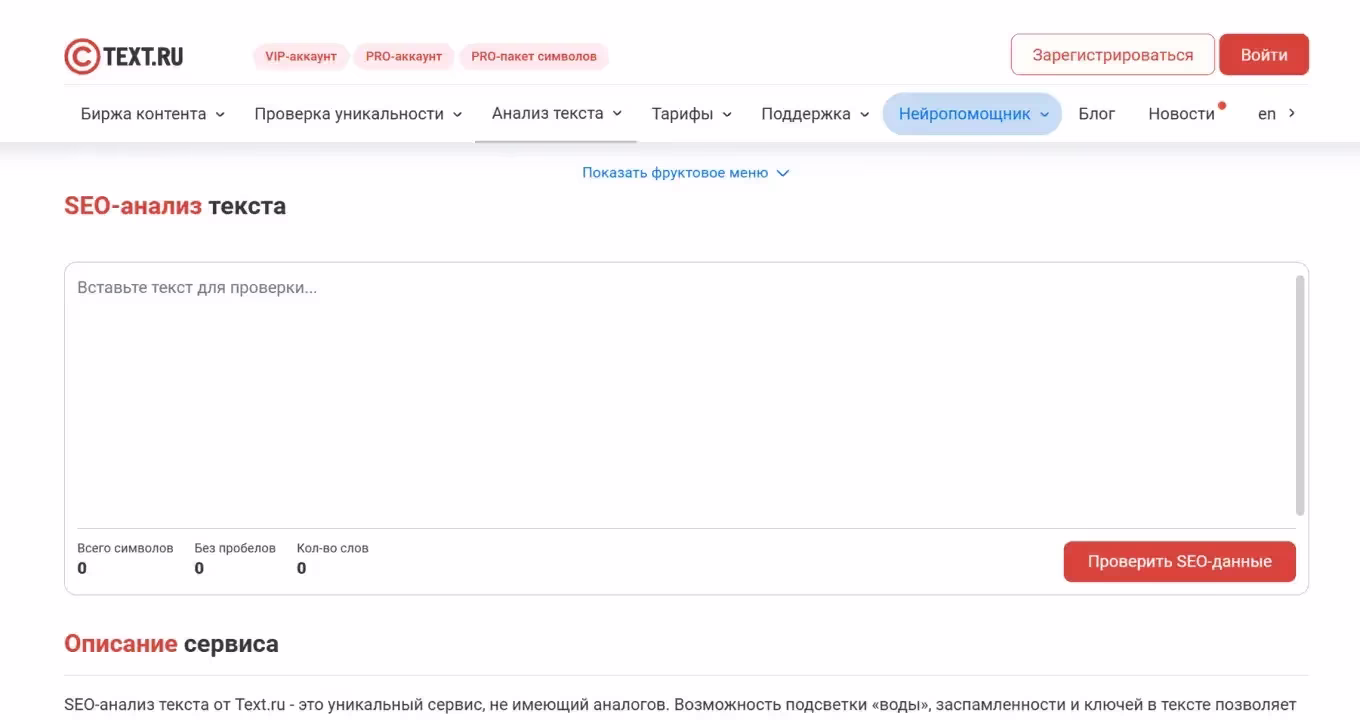Click the right arrow to scroll navigation

tap(1291, 113)
